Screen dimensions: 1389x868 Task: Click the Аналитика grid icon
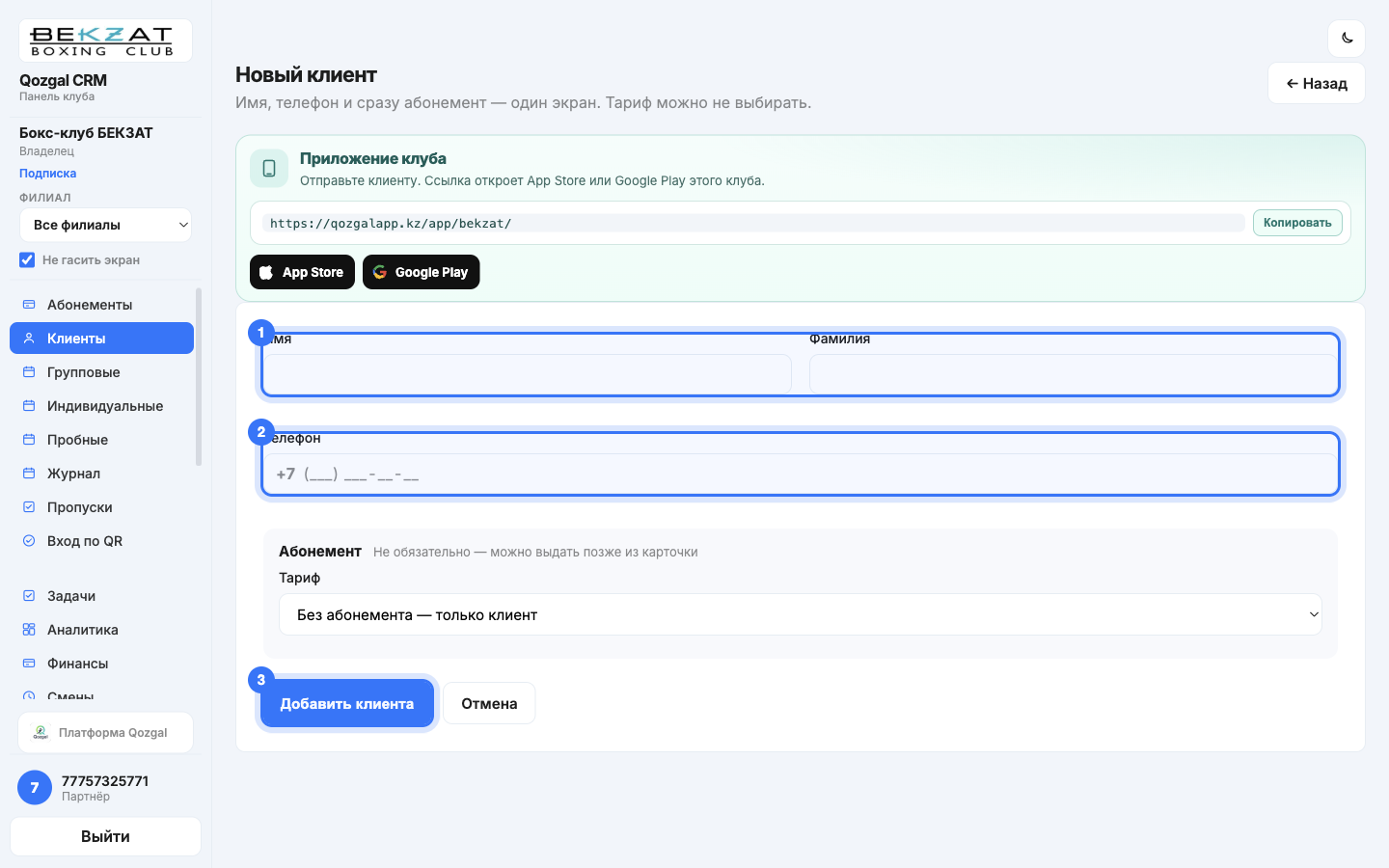pos(29,630)
